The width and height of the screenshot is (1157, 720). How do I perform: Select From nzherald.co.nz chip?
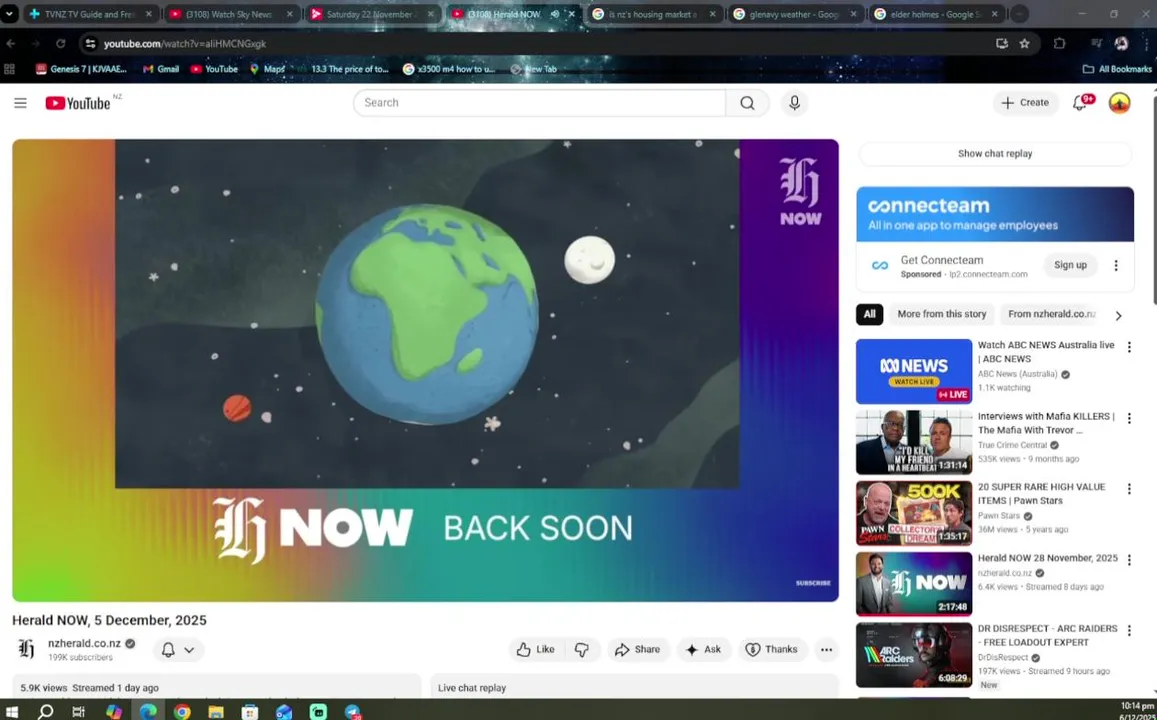point(1051,314)
